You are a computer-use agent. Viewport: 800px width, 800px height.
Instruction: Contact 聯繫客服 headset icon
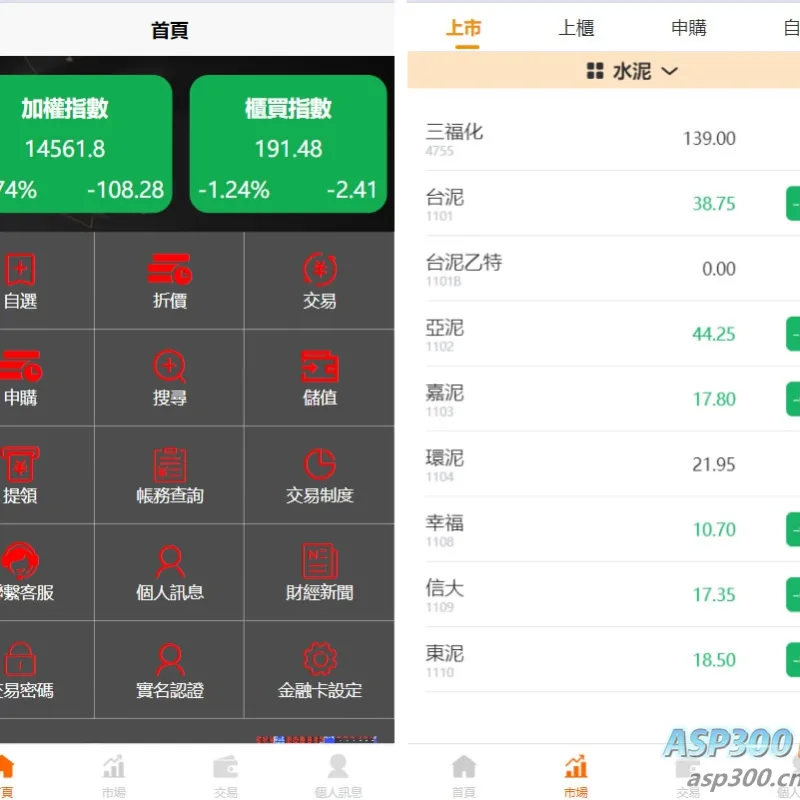click(x=20, y=561)
